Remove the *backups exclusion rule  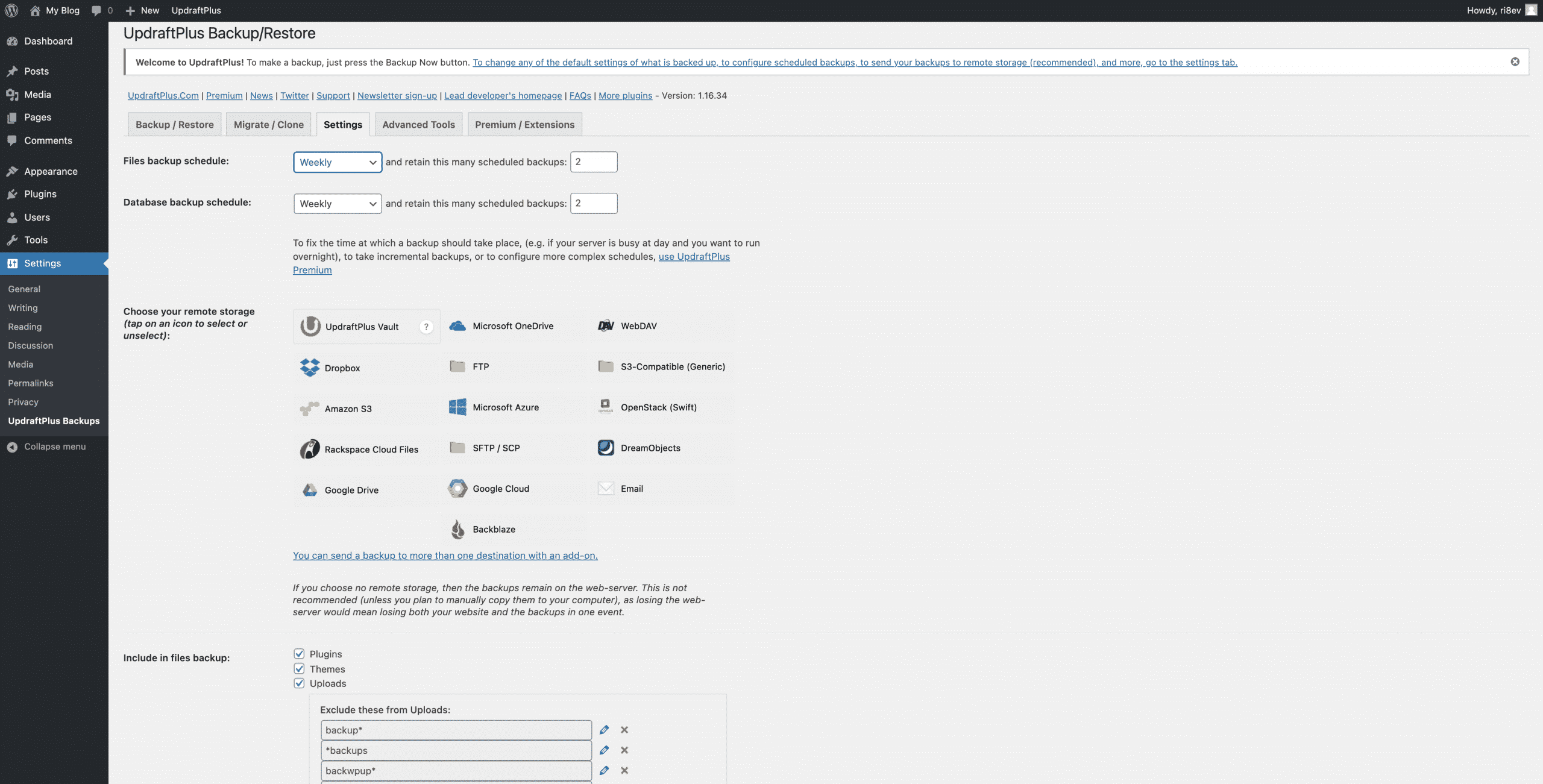point(624,750)
